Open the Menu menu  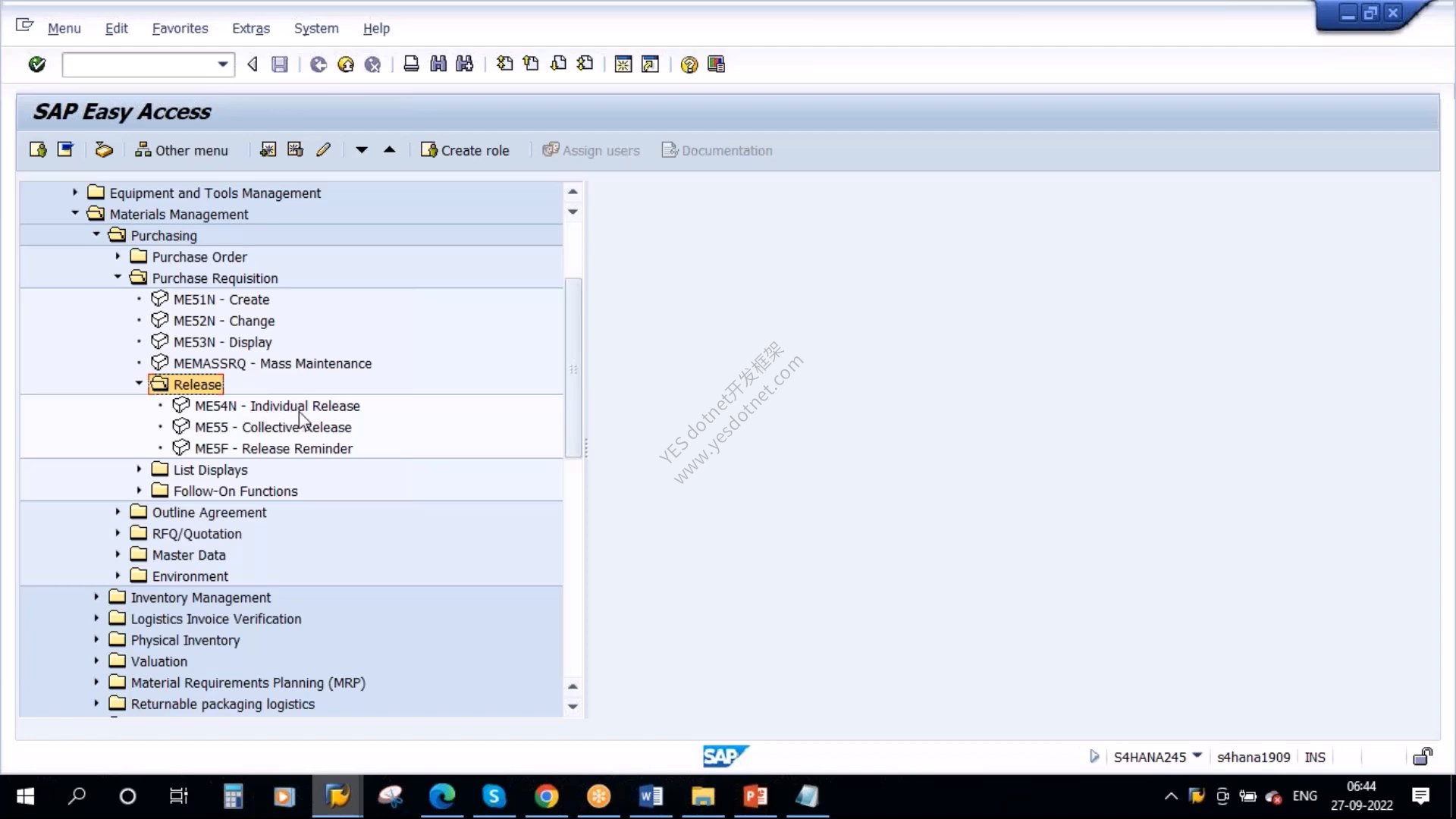click(64, 28)
